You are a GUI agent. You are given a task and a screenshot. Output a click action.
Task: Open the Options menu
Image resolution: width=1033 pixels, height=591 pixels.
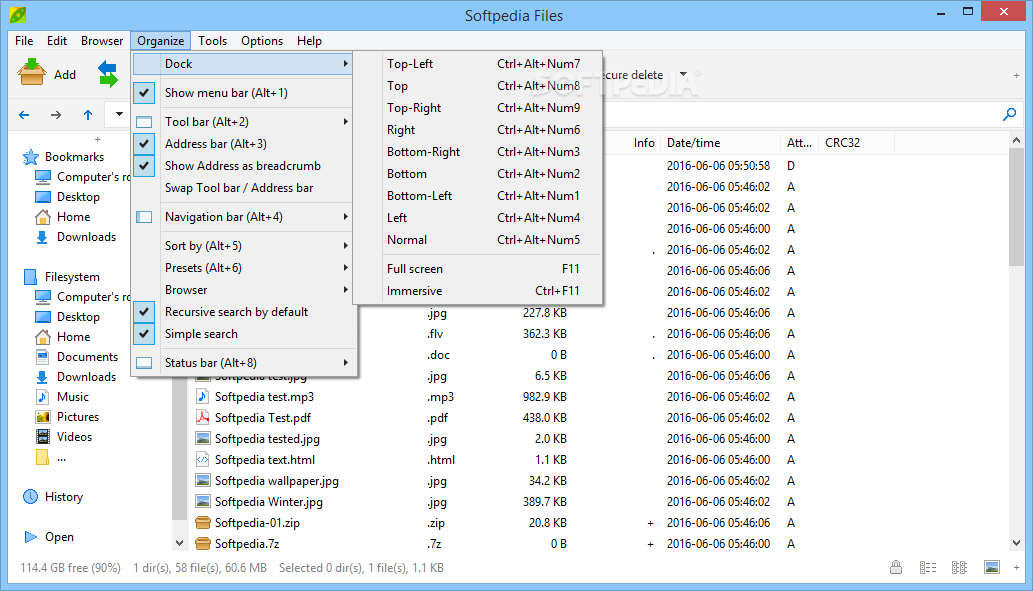tap(262, 41)
